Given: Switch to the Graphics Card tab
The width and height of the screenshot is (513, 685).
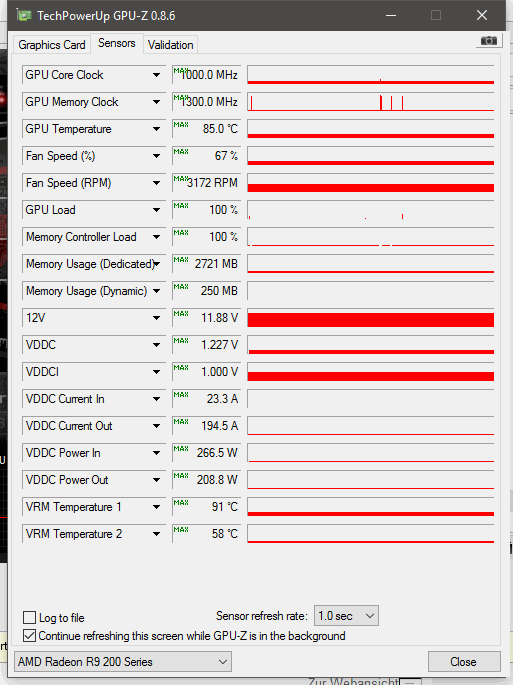Looking at the screenshot, I should [x=52, y=45].
